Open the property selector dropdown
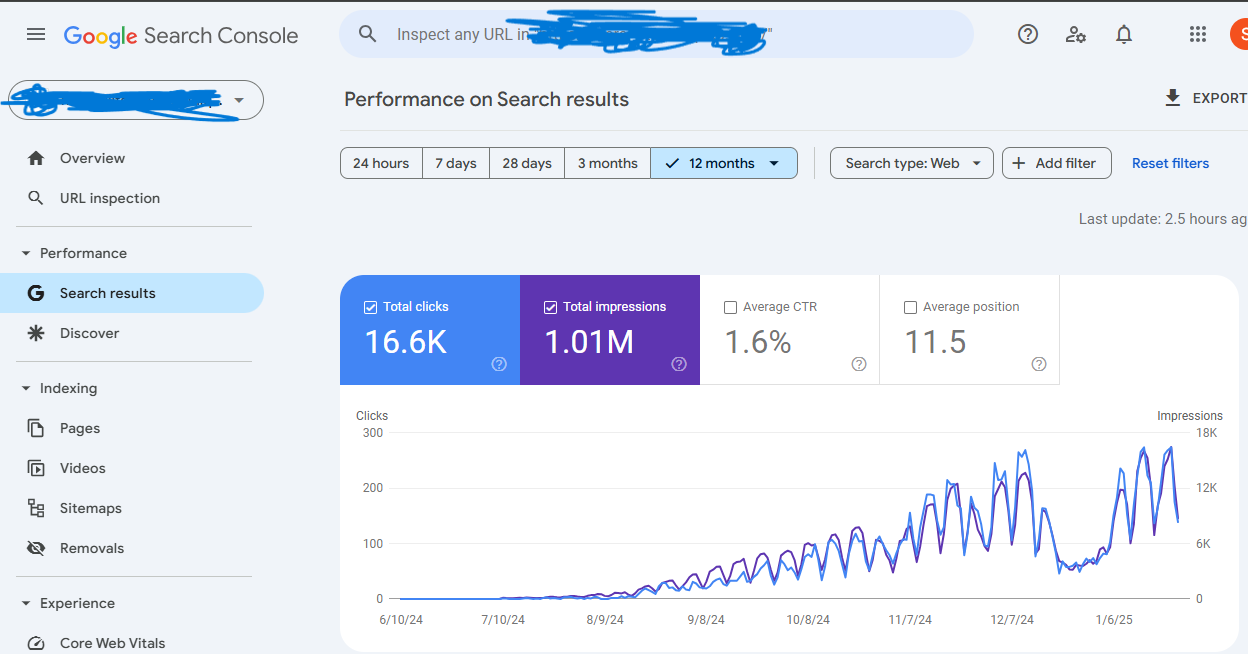Image resolution: width=1248 pixels, height=654 pixels. pyautogui.click(x=135, y=100)
